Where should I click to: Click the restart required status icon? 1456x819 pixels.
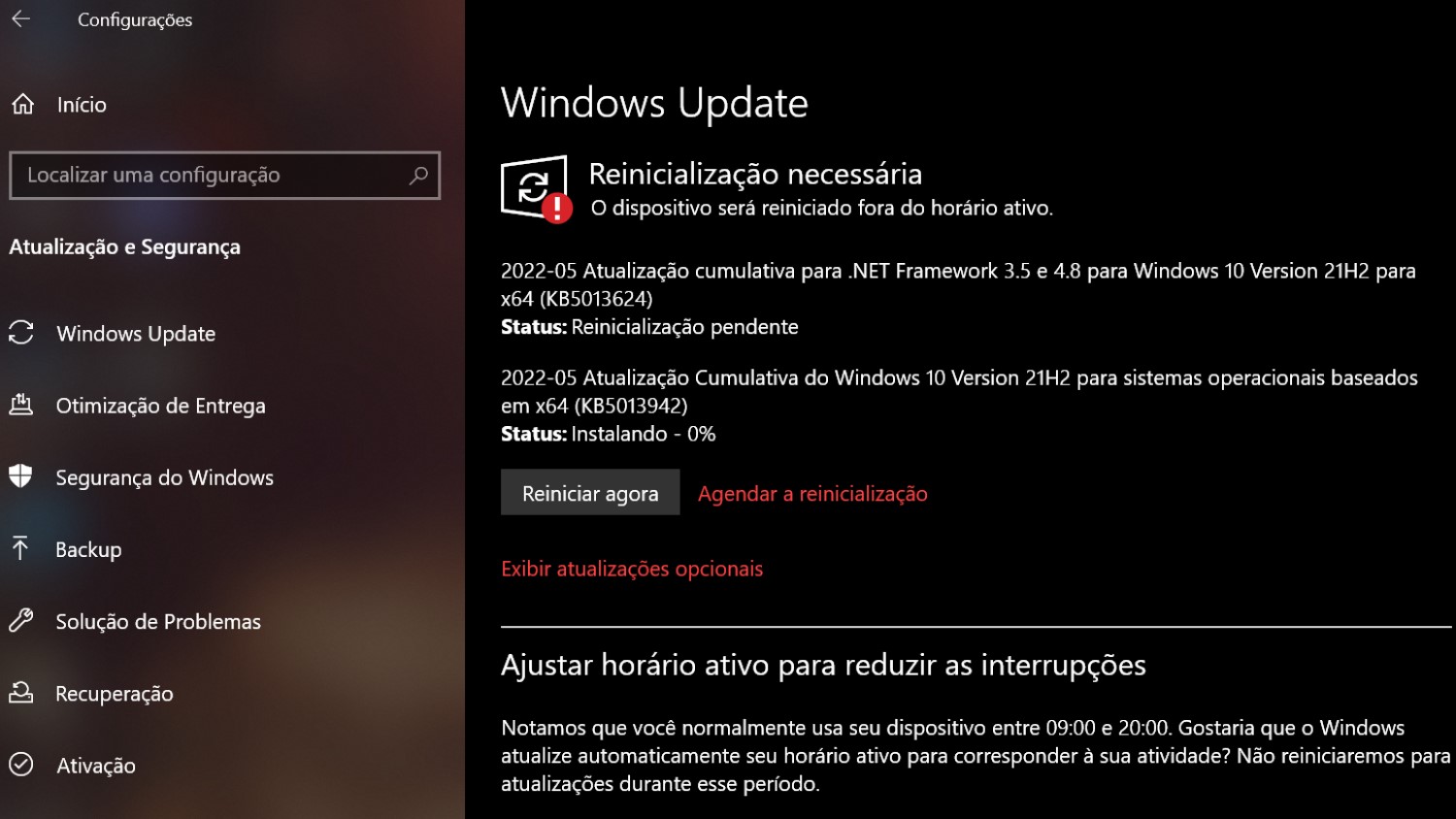click(x=536, y=188)
